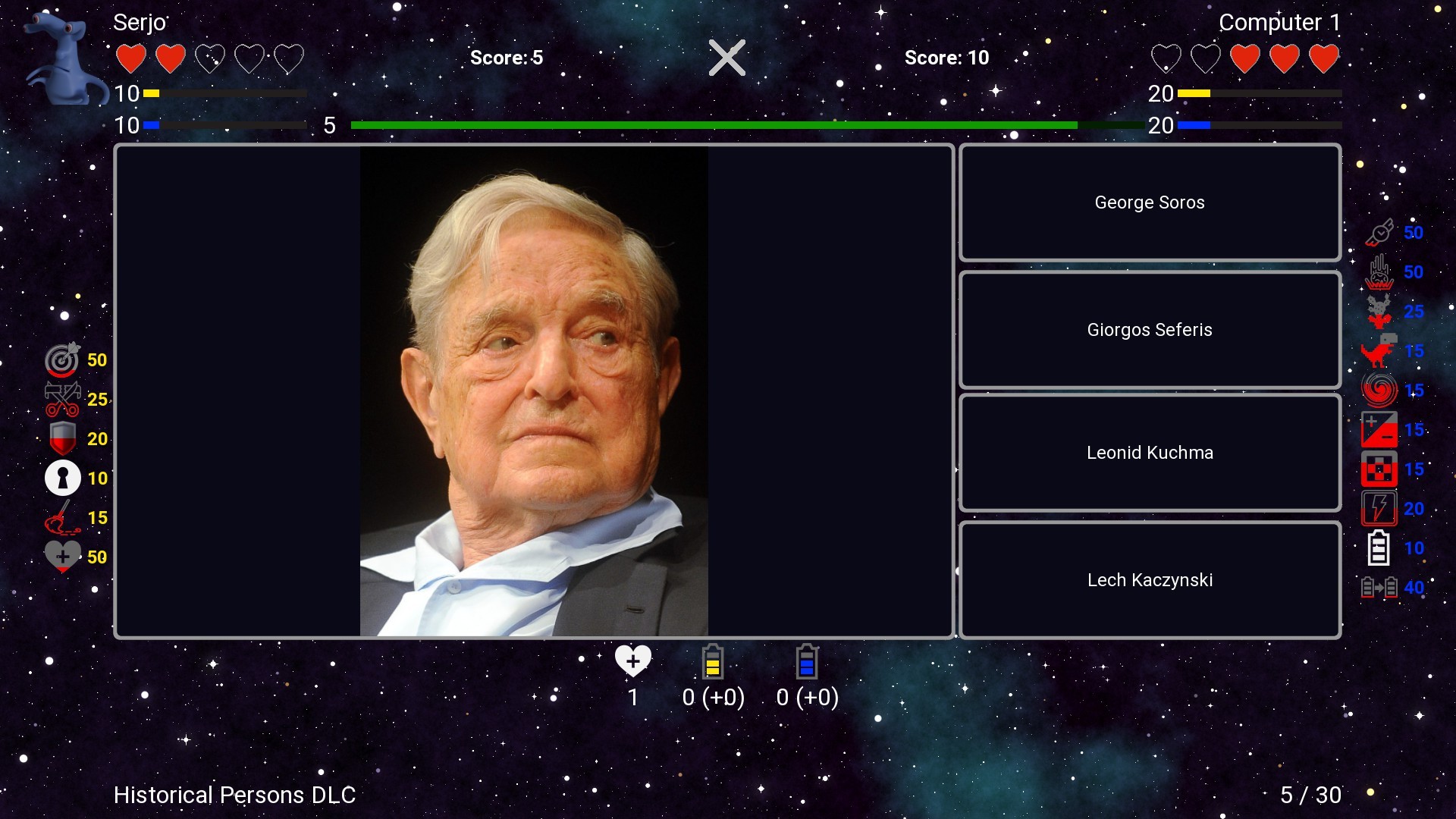Activate the pixel dinosaur ability

click(x=1379, y=350)
